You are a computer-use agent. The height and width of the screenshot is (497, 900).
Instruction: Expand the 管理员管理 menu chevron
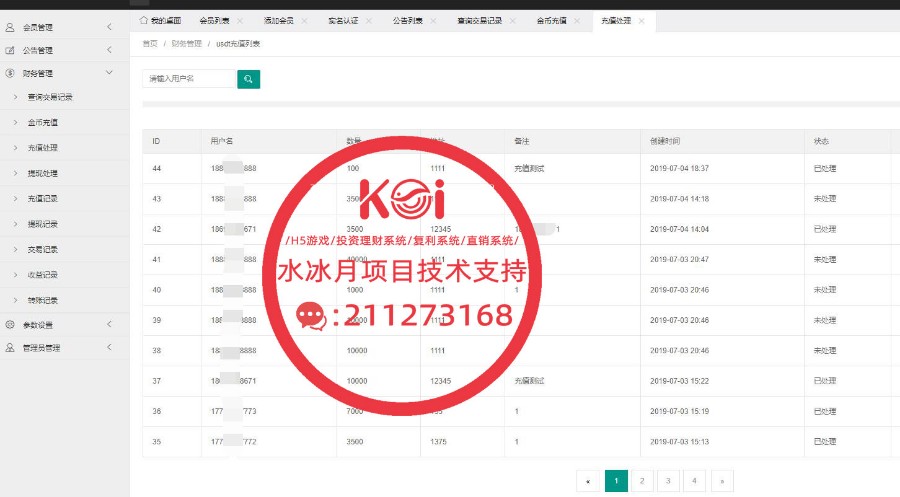pyautogui.click(x=109, y=347)
